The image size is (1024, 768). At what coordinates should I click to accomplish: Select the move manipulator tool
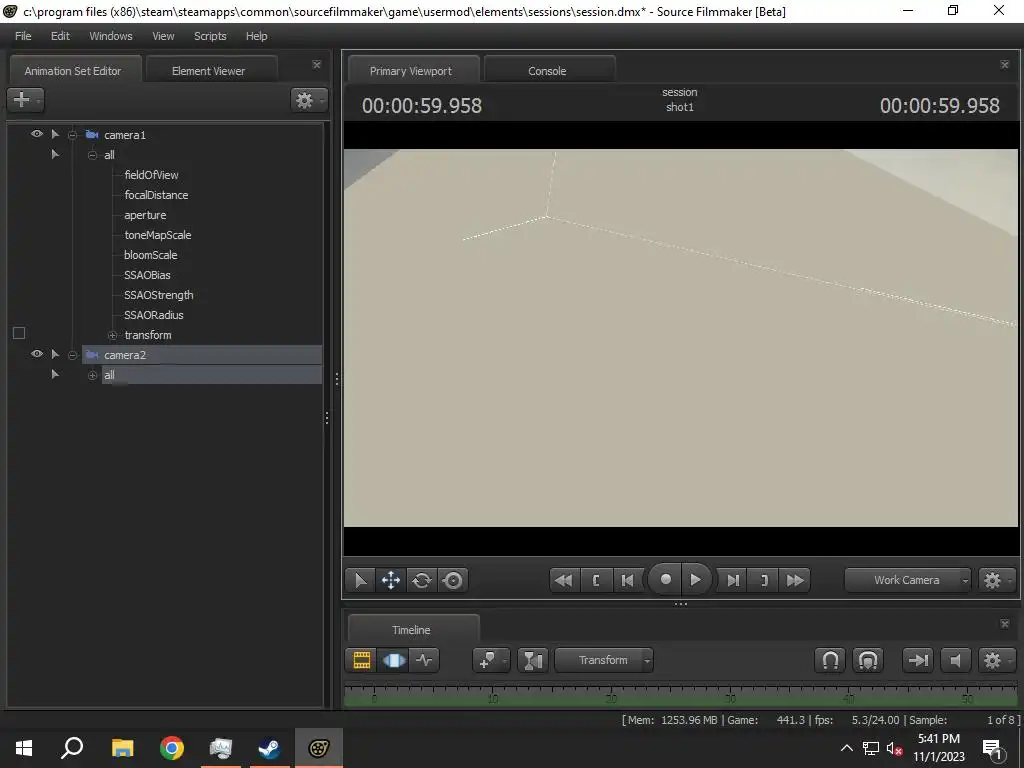point(391,580)
